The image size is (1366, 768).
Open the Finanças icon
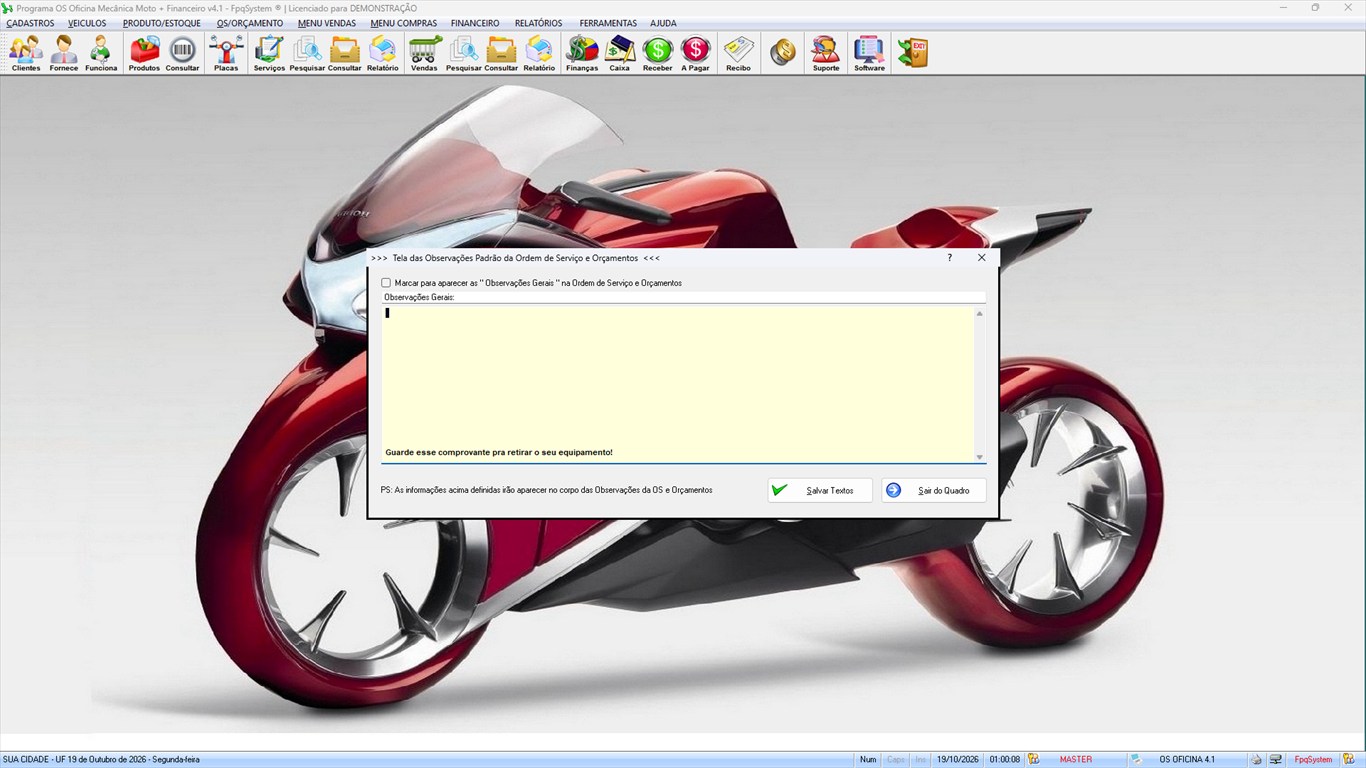(582, 53)
